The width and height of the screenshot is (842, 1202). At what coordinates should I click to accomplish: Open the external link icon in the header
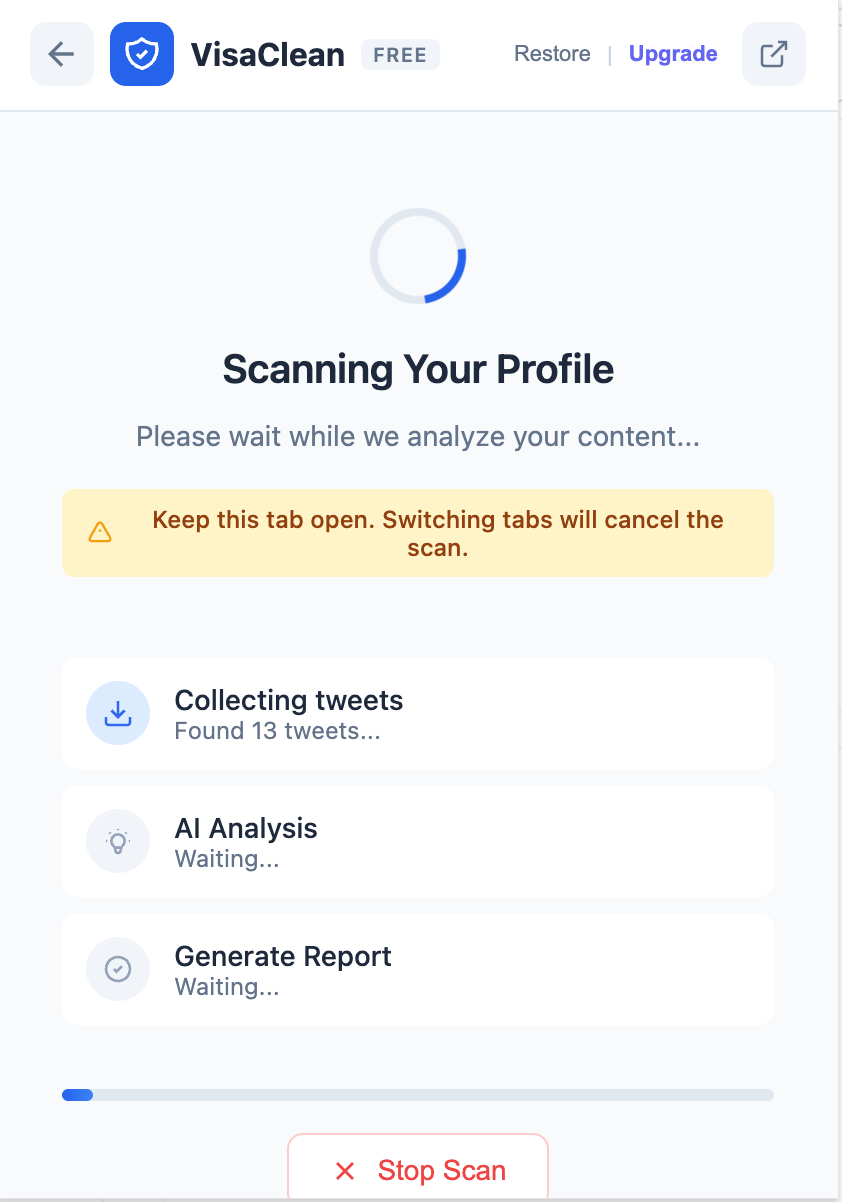773,54
